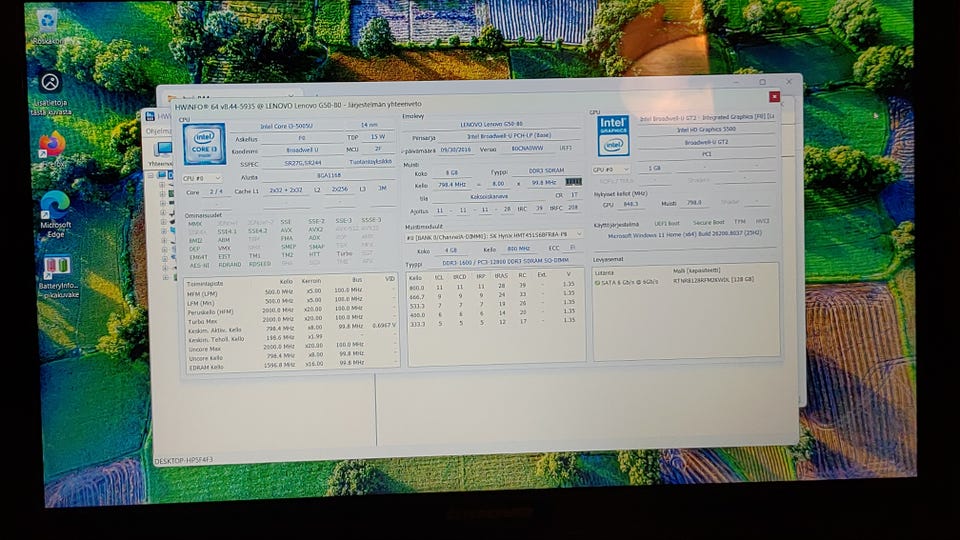
Task: Click the green SATA drive status icon
Action: (598, 283)
